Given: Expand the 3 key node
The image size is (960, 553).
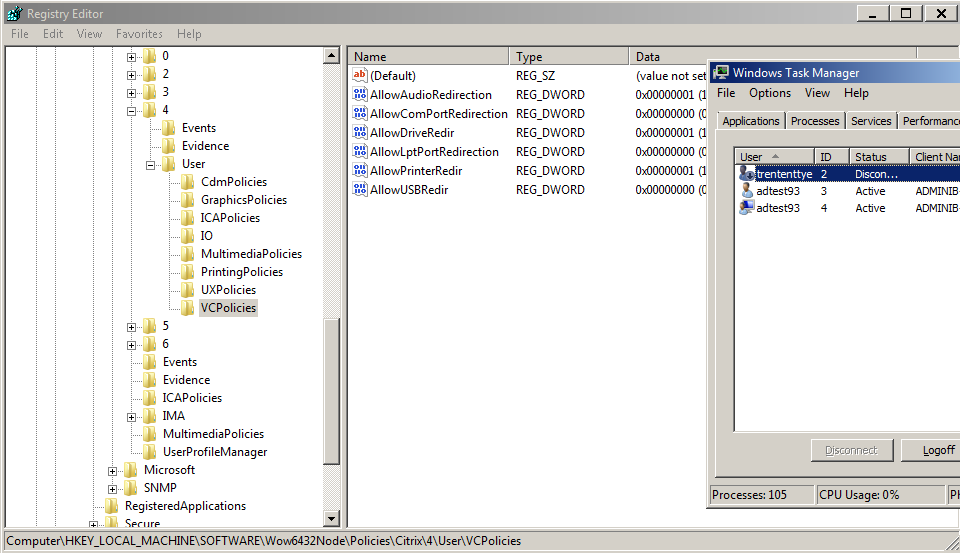Looking at the screenshot, I should tap(131, 93).
